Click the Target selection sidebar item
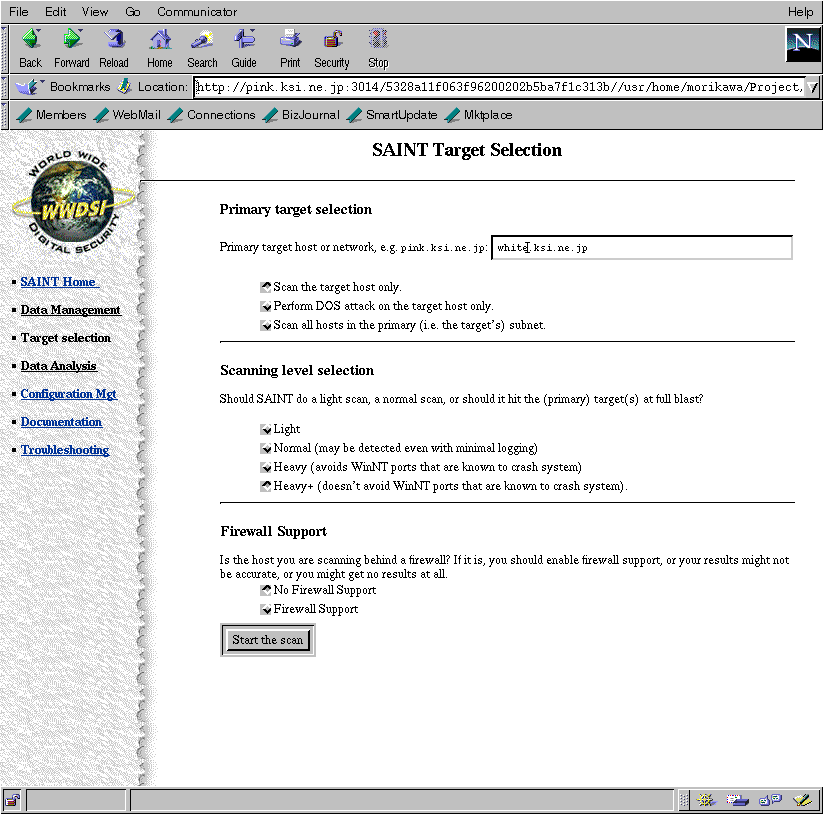 point(66,338)
